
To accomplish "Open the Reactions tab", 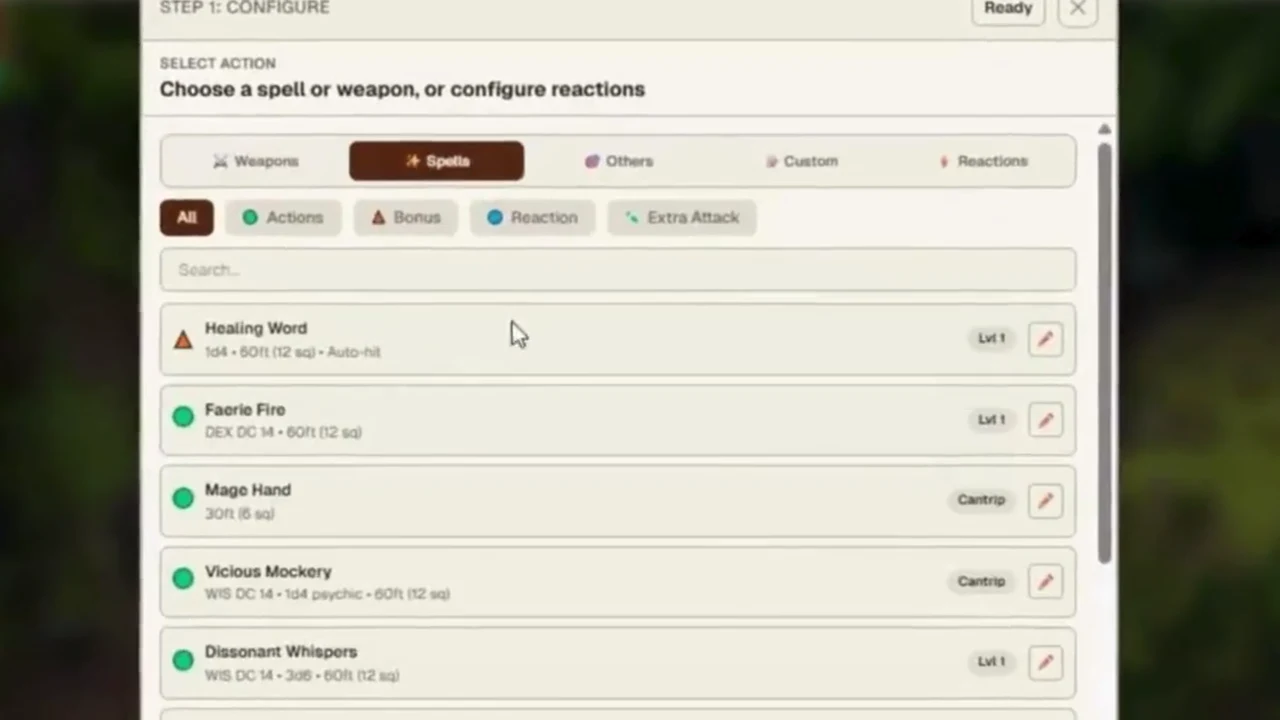I will [983, 161].
